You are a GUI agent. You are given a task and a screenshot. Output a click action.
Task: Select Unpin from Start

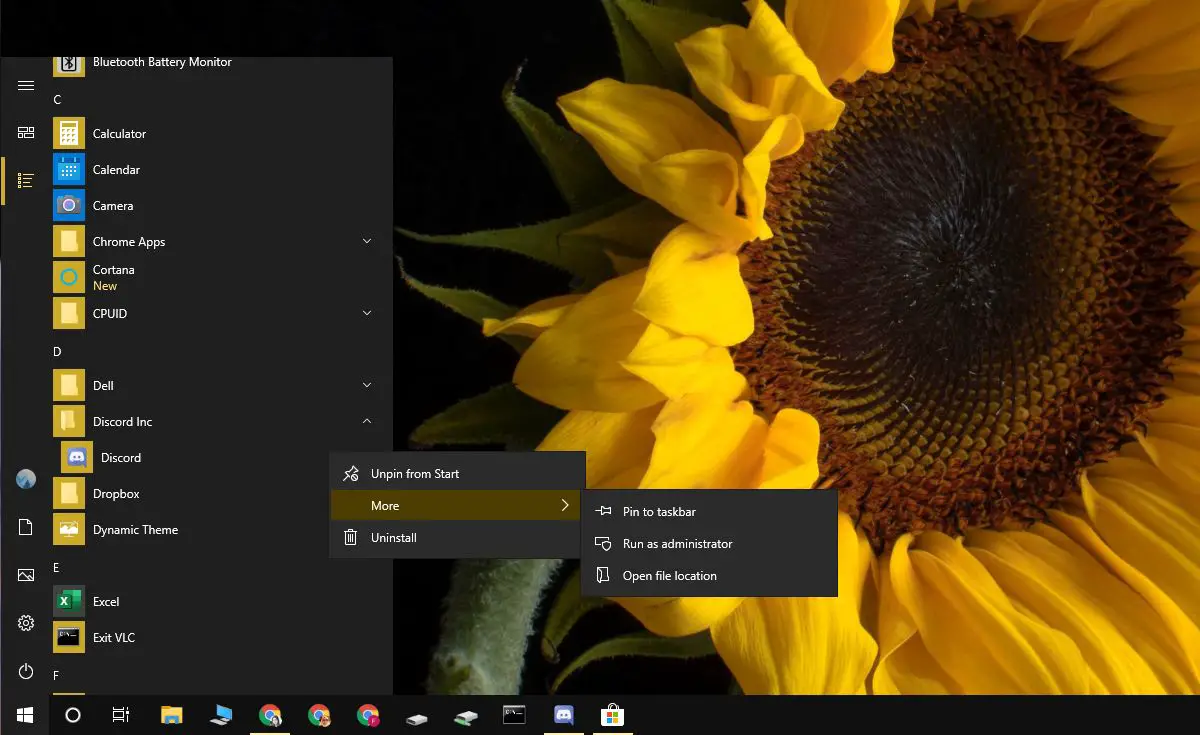click(x=414, y=474)
